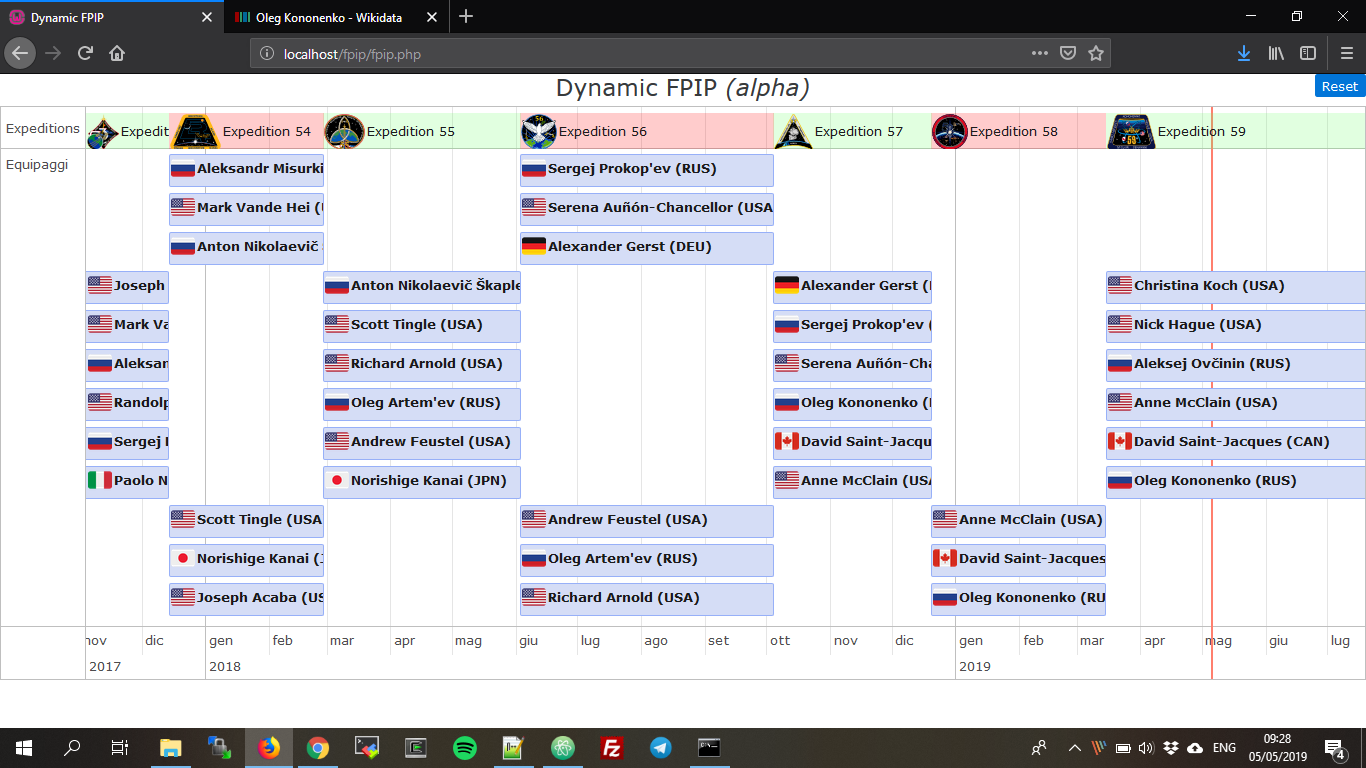Open the Firefox downloads arrow icon
The height and width of the screenshot is (768, 1366).
pyautogui.click(x=1243, y=54)
